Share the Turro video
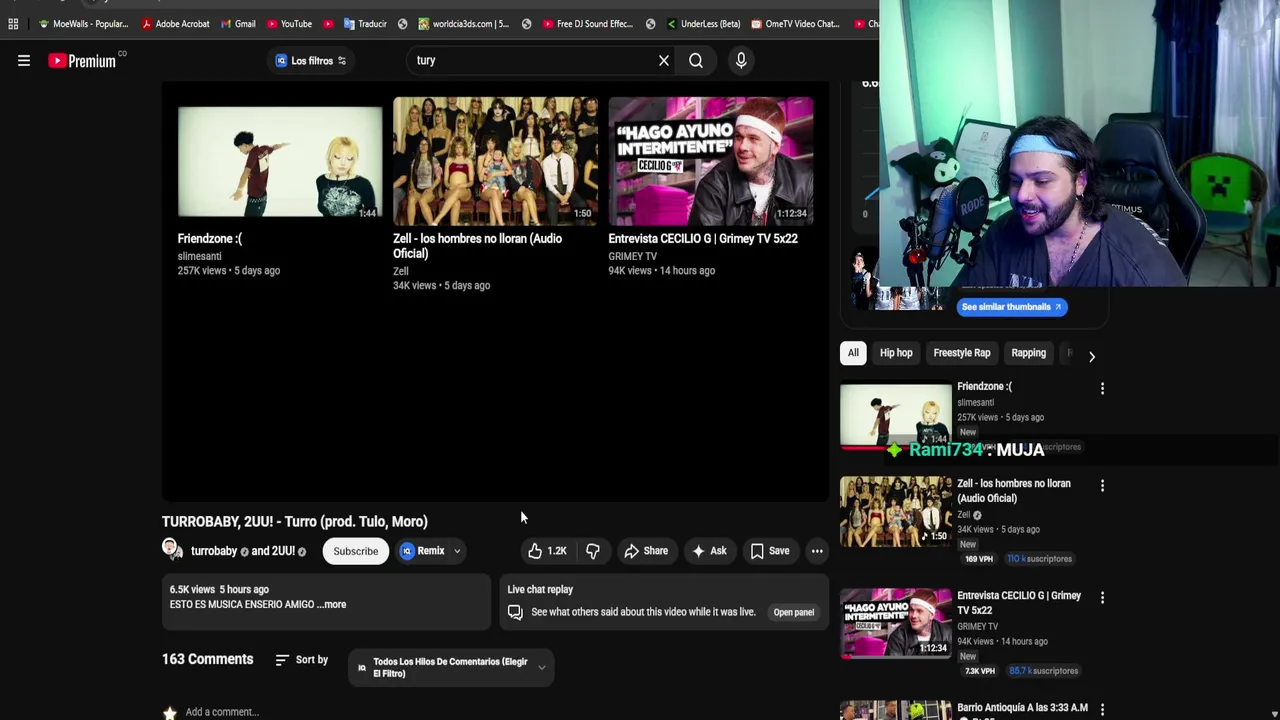The width and height of the screenshot is (1280, 720). tap(646, 551)
